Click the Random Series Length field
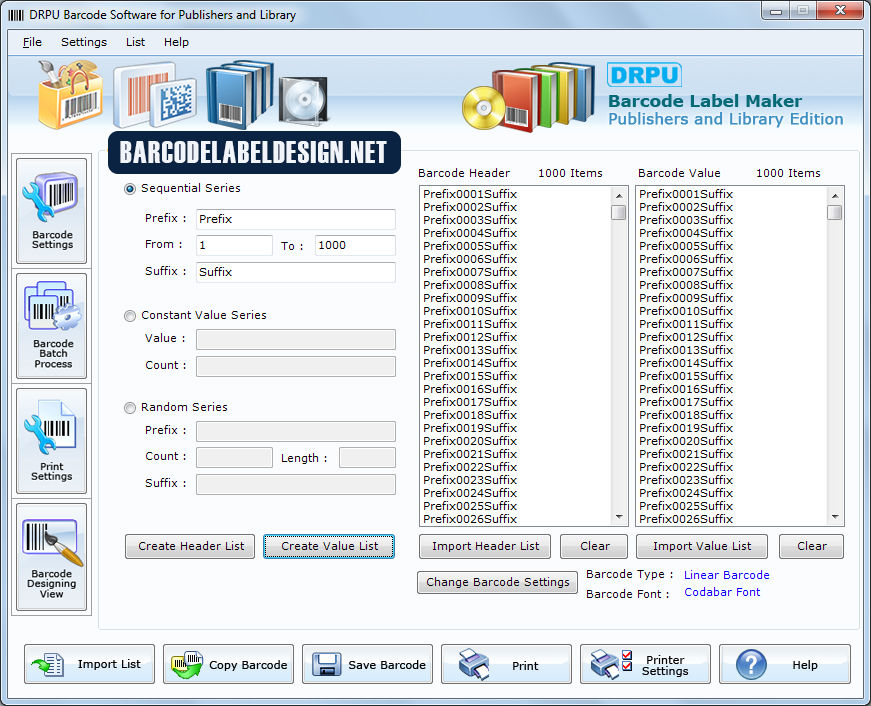 coord(367,457)
